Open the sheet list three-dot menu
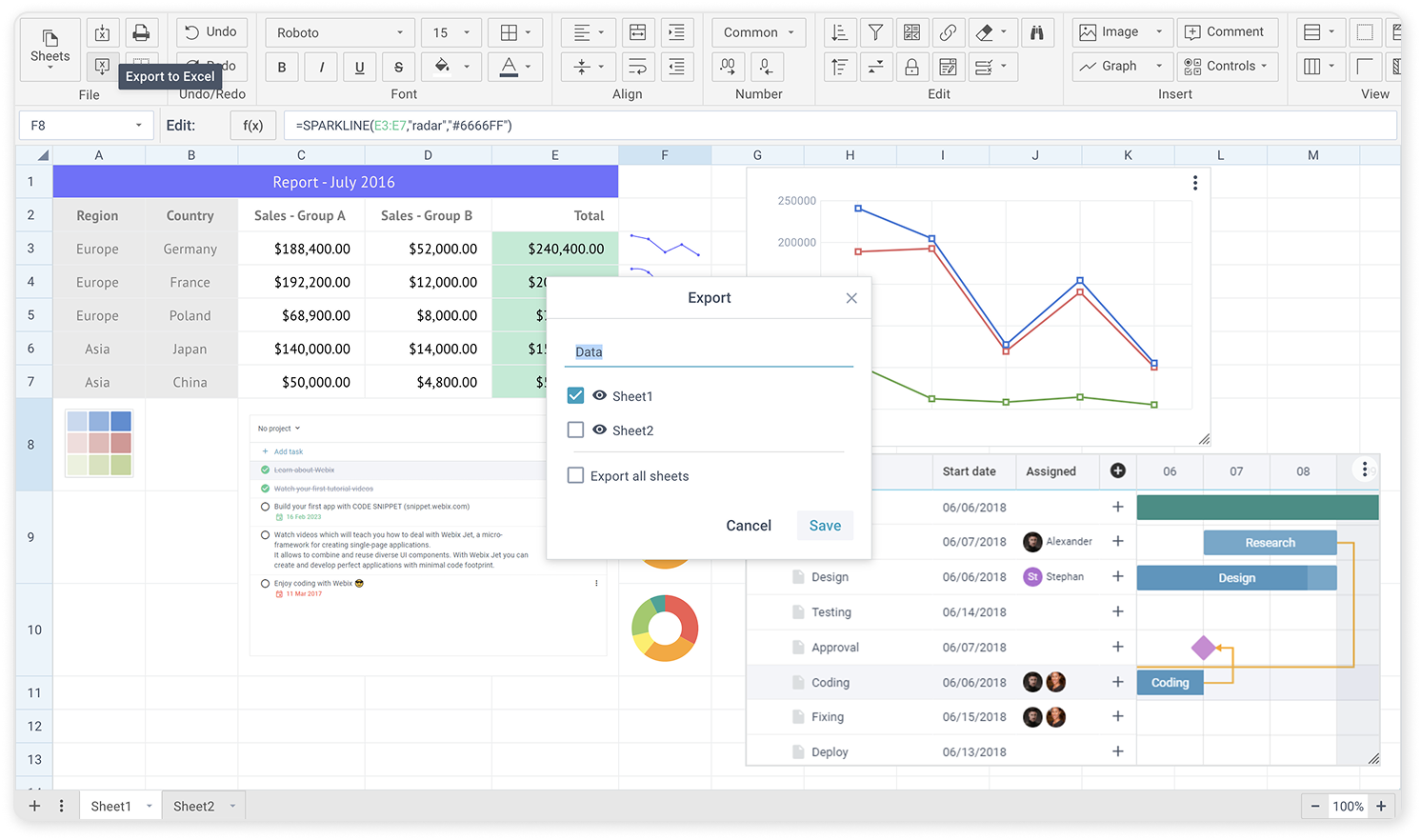The image size is (1421, 840). pos(62,806)
